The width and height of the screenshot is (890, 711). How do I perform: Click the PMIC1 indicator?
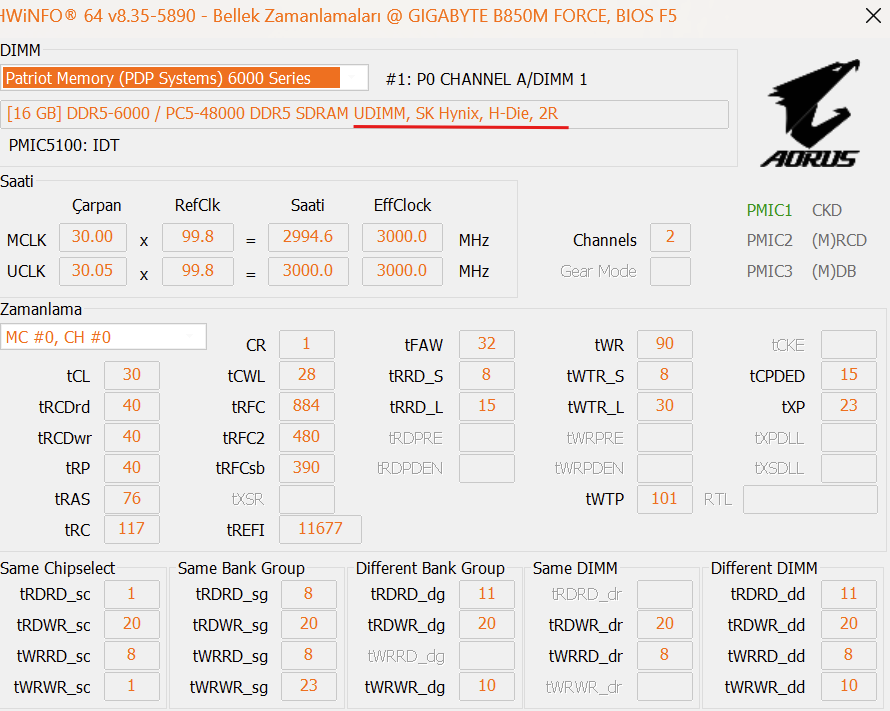point(769,211)
